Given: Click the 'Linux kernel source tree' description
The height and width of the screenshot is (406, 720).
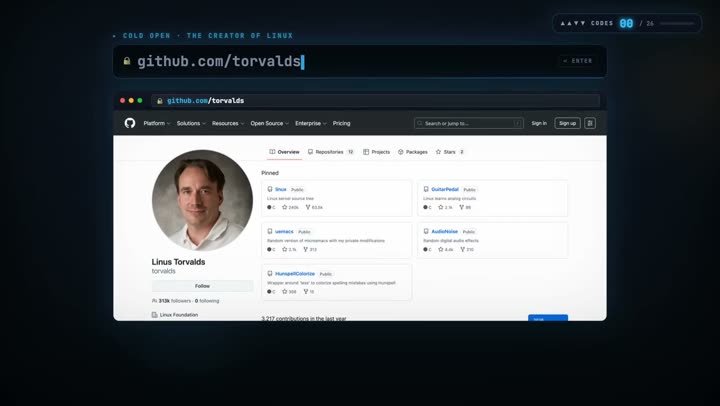Looking at the screenshot, I should coord(290,198).
